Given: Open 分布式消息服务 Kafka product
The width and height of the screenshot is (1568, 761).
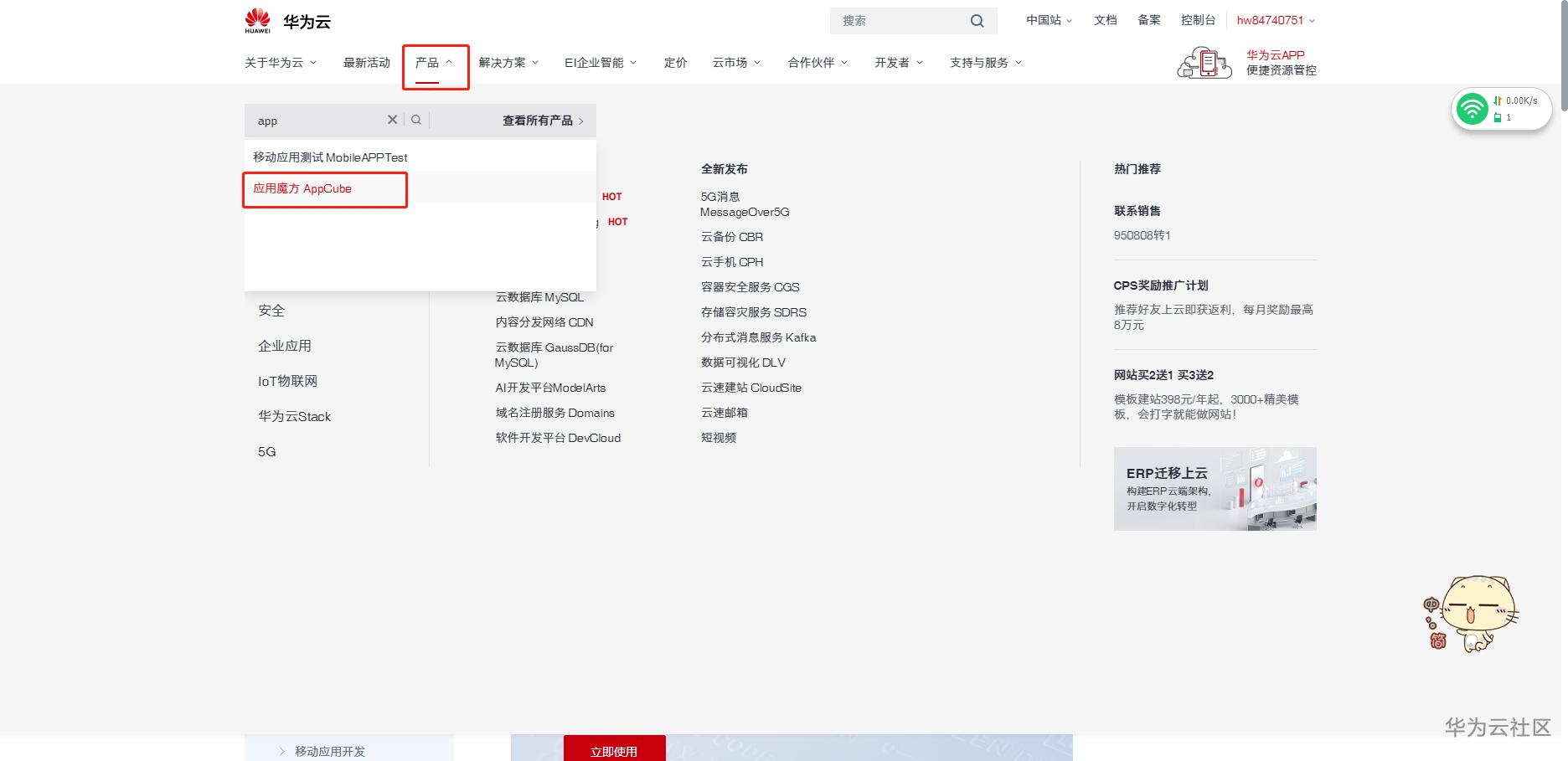Looking at the screenshot, I should [x=758, y=337].
